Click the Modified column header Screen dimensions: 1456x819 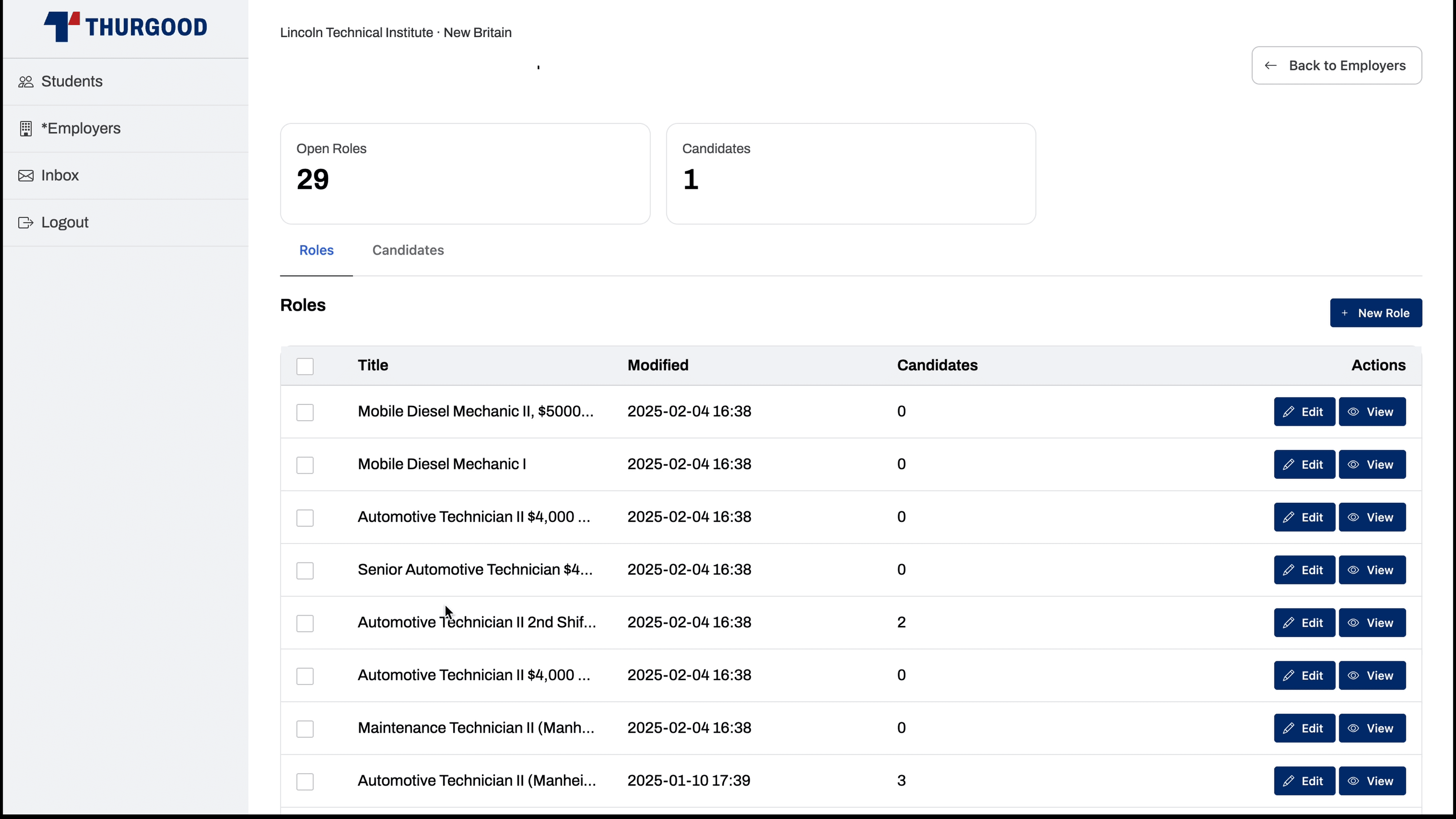click(657, 365)
